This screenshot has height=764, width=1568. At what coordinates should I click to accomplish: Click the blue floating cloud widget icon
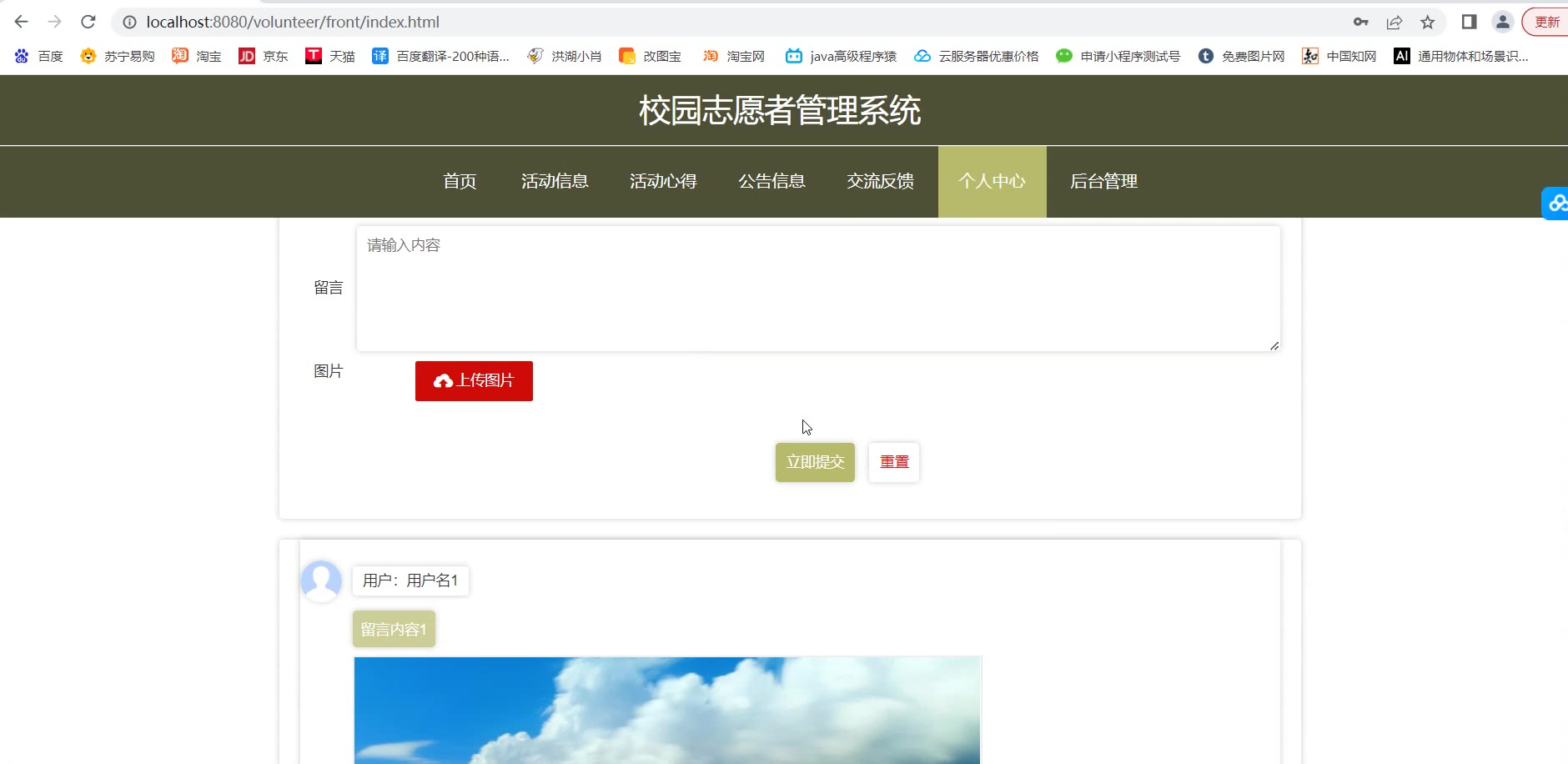pos(1555,203)
